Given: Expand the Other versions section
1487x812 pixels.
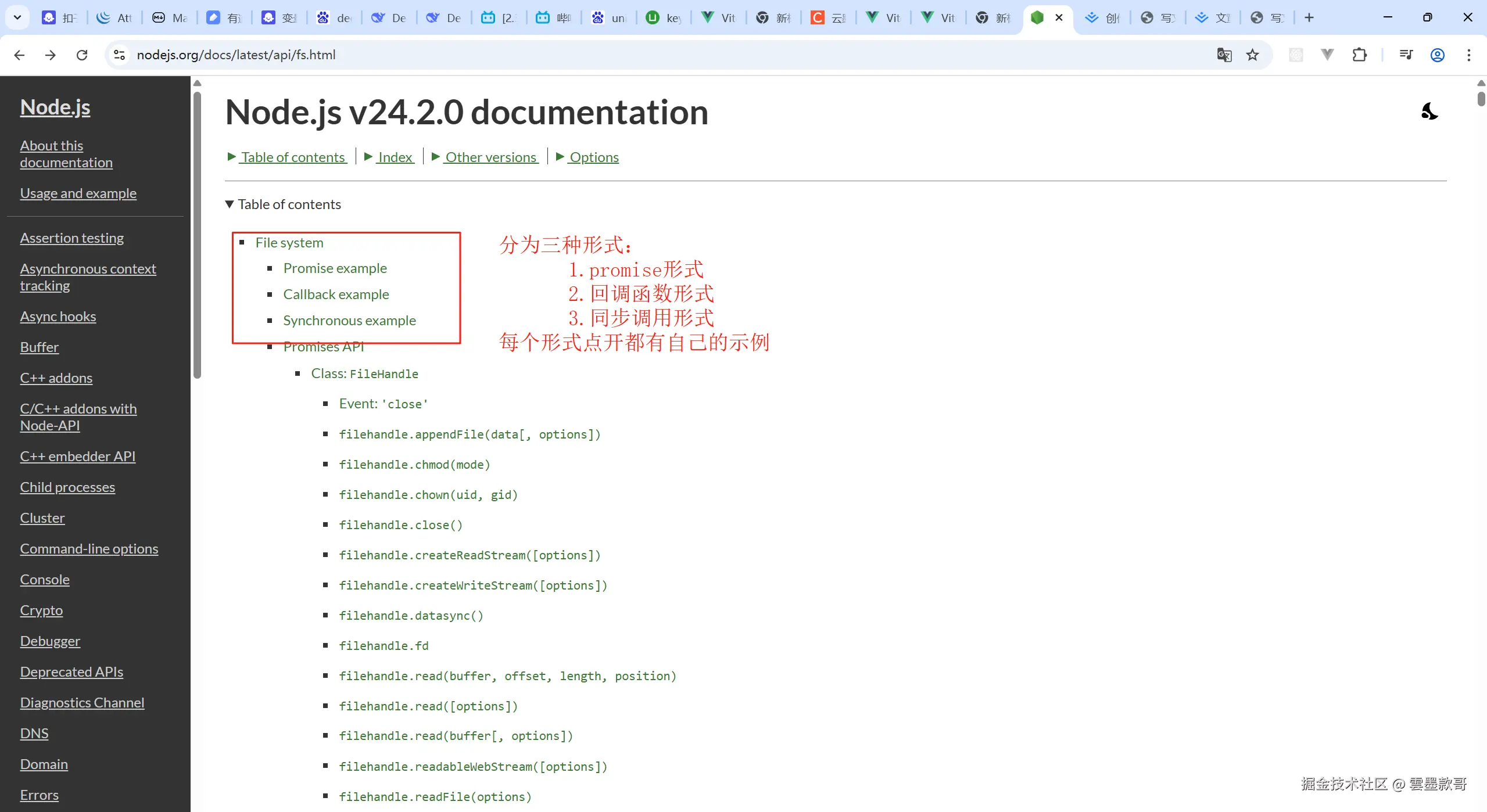Looking at the screenshot, I should coord(490,156).
